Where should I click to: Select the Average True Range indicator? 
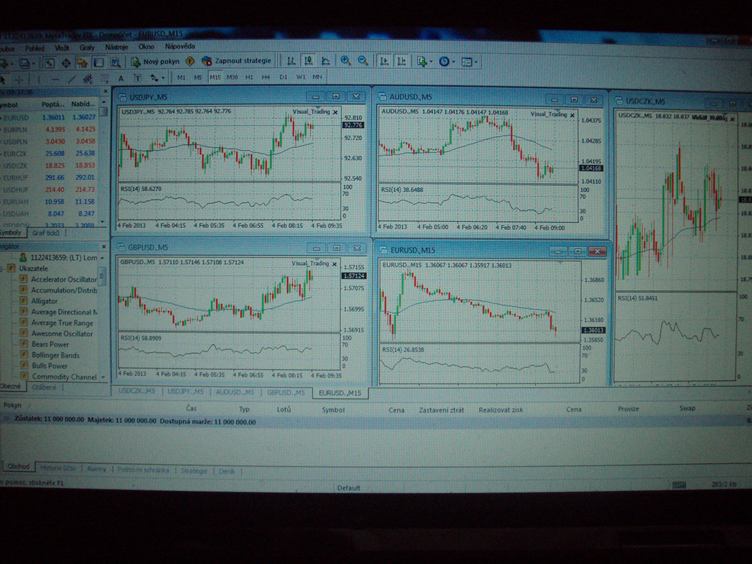[x=62, y=323]
